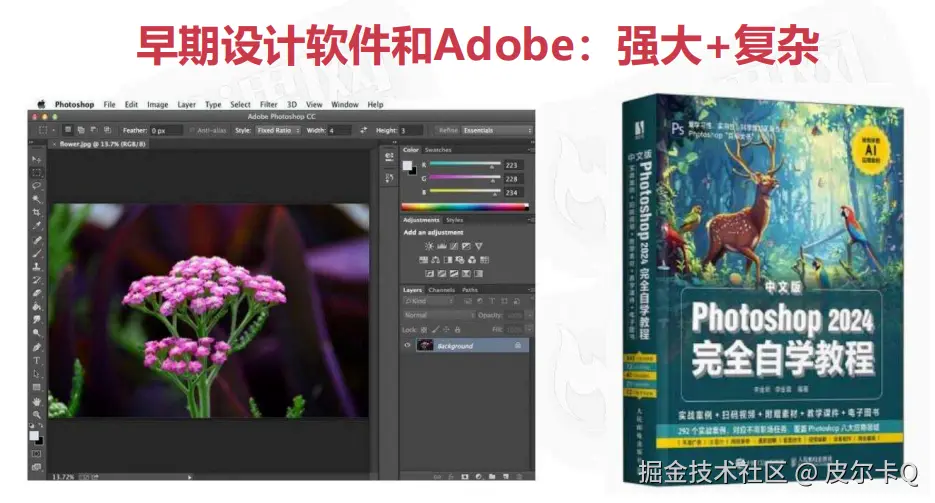Click the foreground color swatch in Color panel
The height and width of the screenshot is (503, 935).
[407, 165]
